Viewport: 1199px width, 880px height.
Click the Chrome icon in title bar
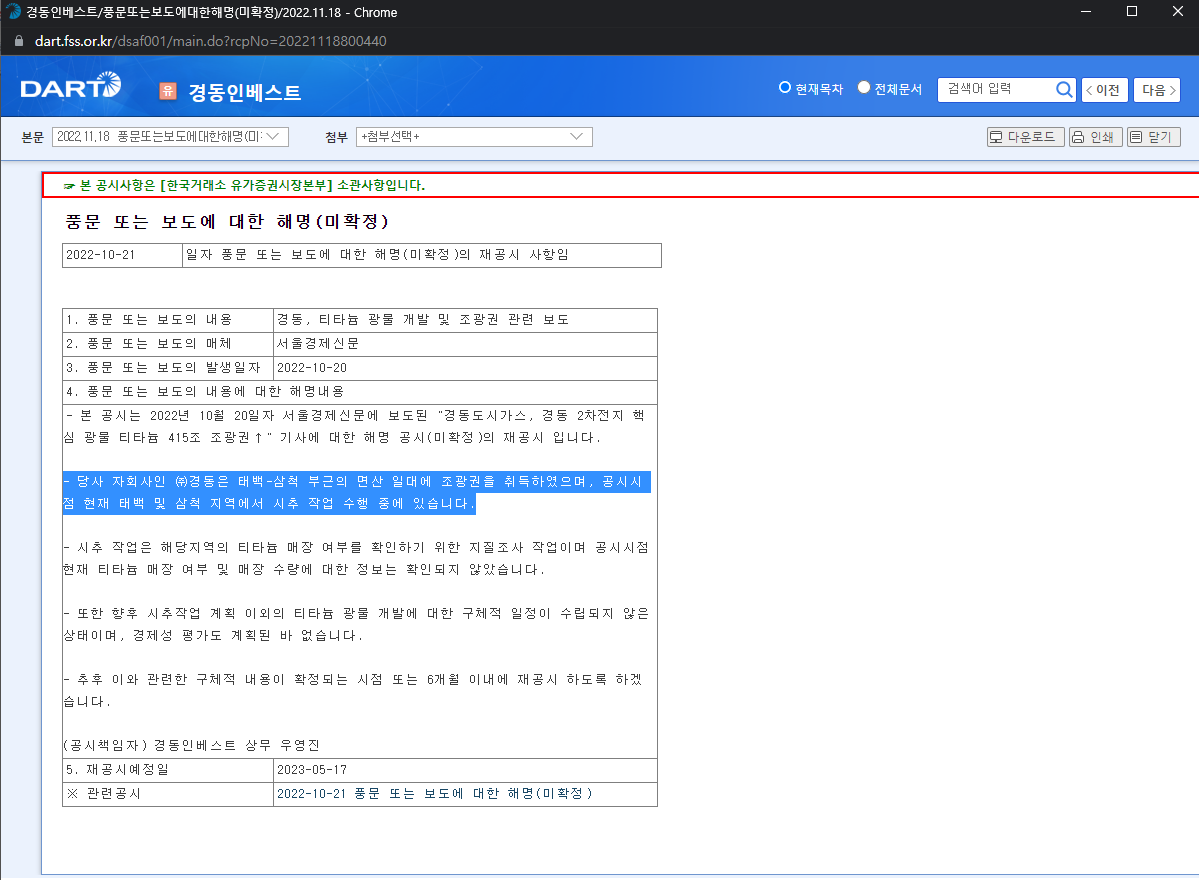[12, 12]
